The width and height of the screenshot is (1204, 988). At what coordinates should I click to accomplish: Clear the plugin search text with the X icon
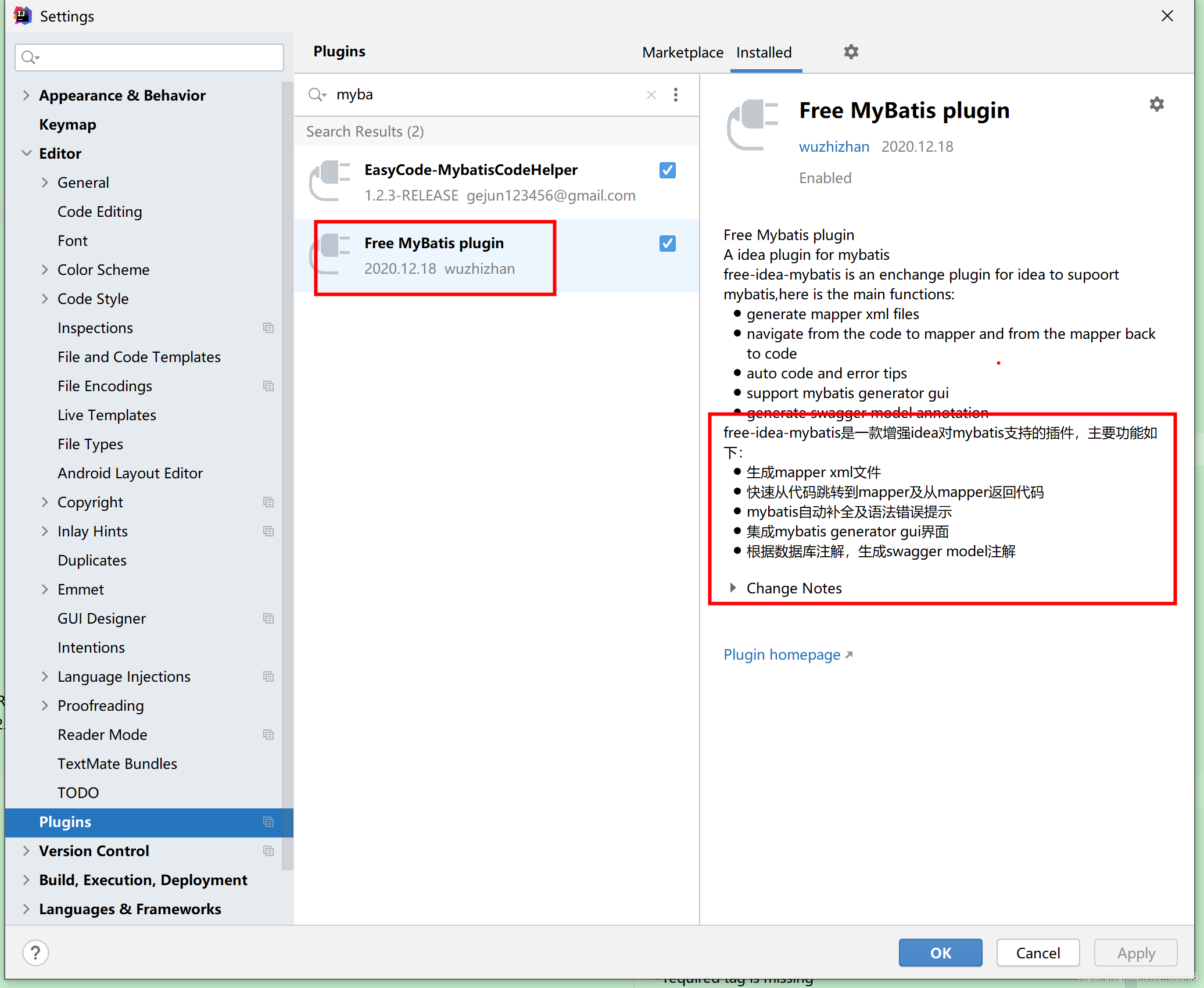pyautogui.click(x=651, y=95)
